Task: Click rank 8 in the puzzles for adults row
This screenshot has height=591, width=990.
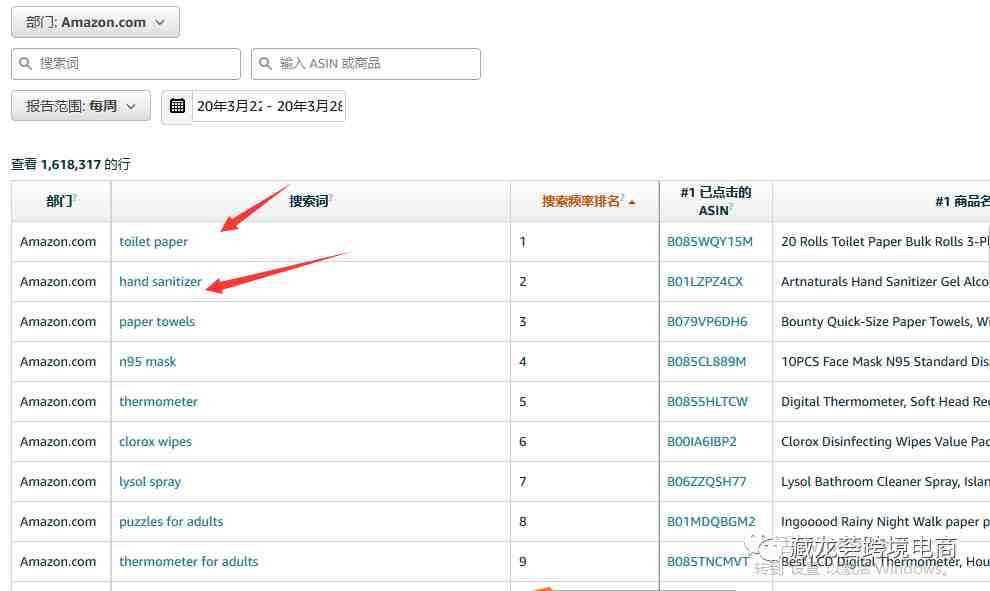Action: (523, 522)
